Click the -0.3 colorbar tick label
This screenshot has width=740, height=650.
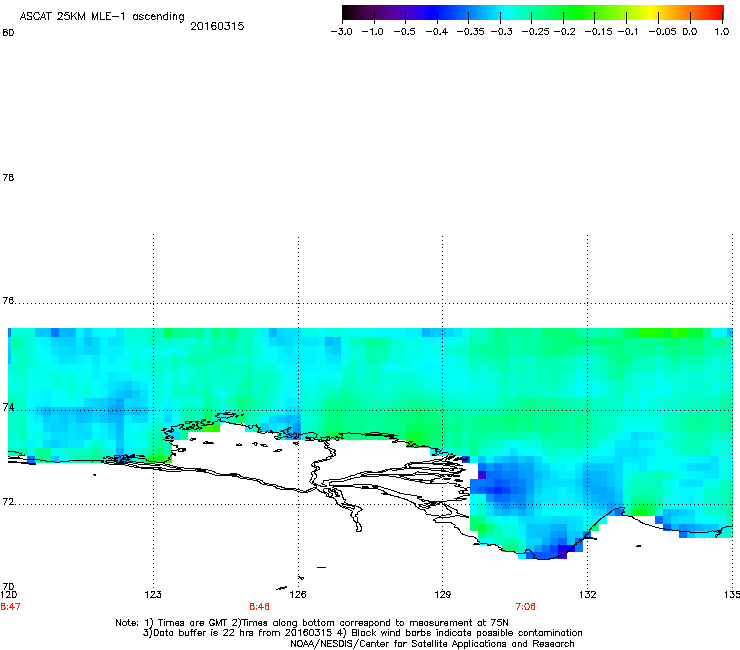pos(502,32)
